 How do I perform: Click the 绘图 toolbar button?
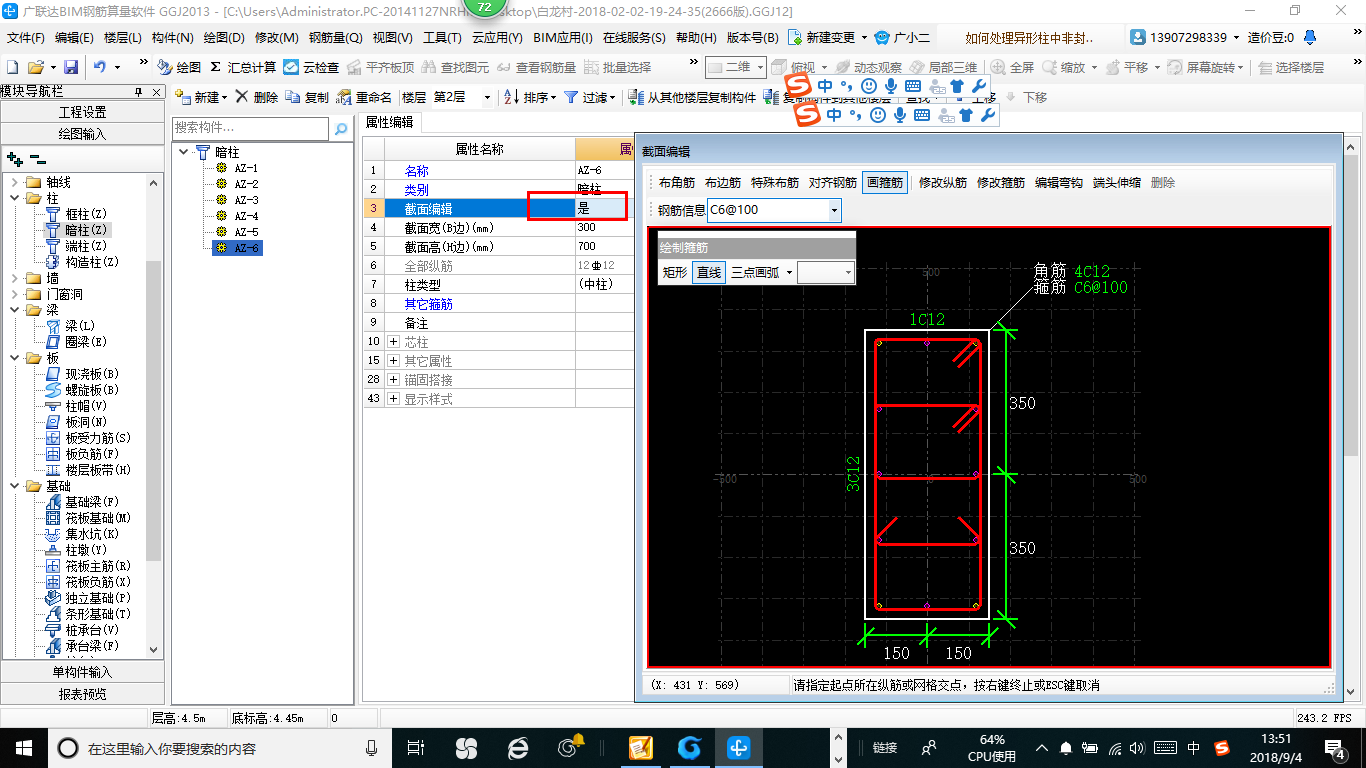pyautogui.click(x=180, y=67)
